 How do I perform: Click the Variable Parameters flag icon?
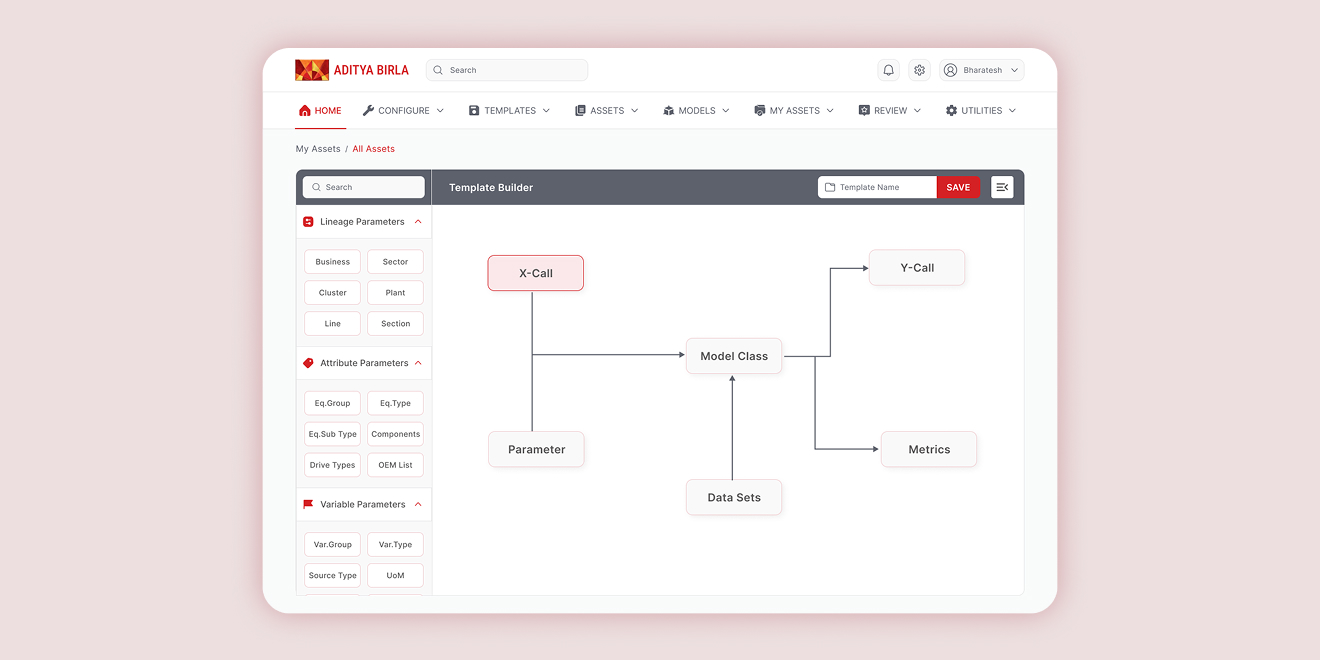click(x=308, y=504)
